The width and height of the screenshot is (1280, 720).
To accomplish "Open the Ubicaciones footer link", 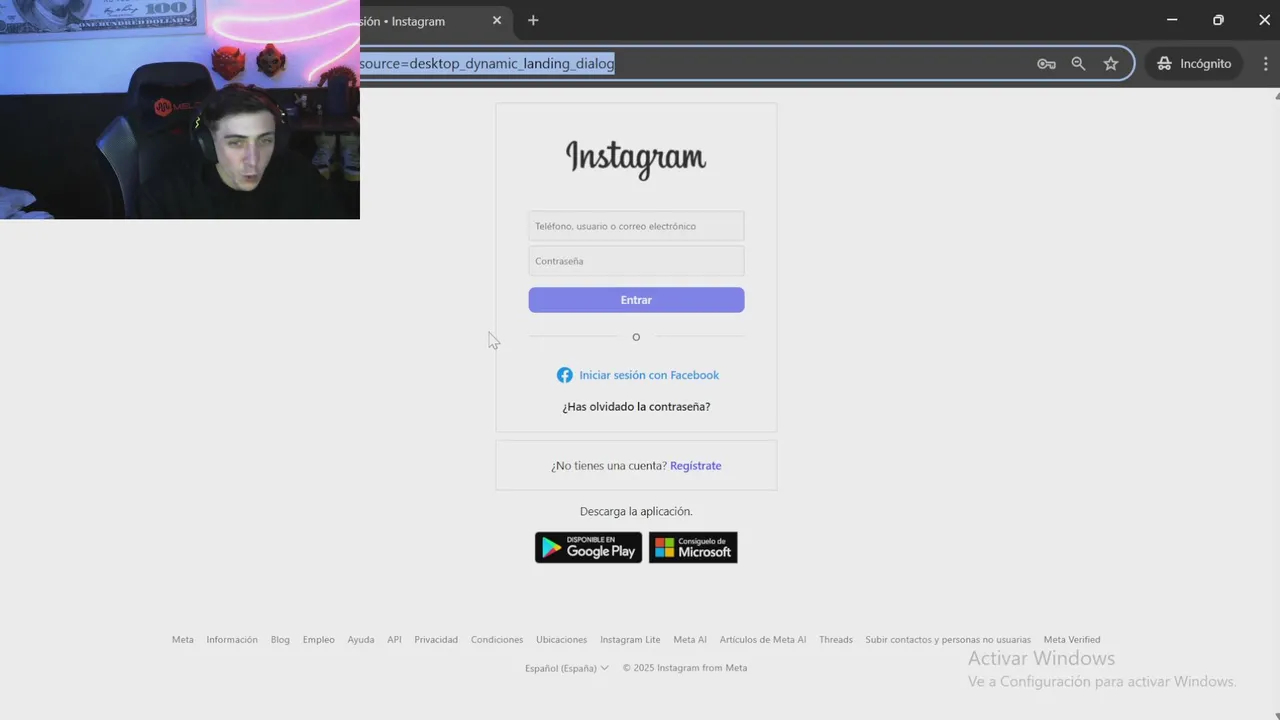I will (x=561, y=640).
